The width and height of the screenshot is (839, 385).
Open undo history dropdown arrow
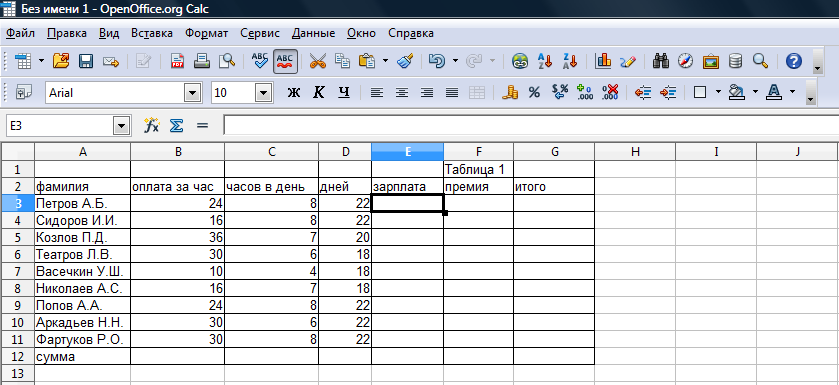coord(455,61)
